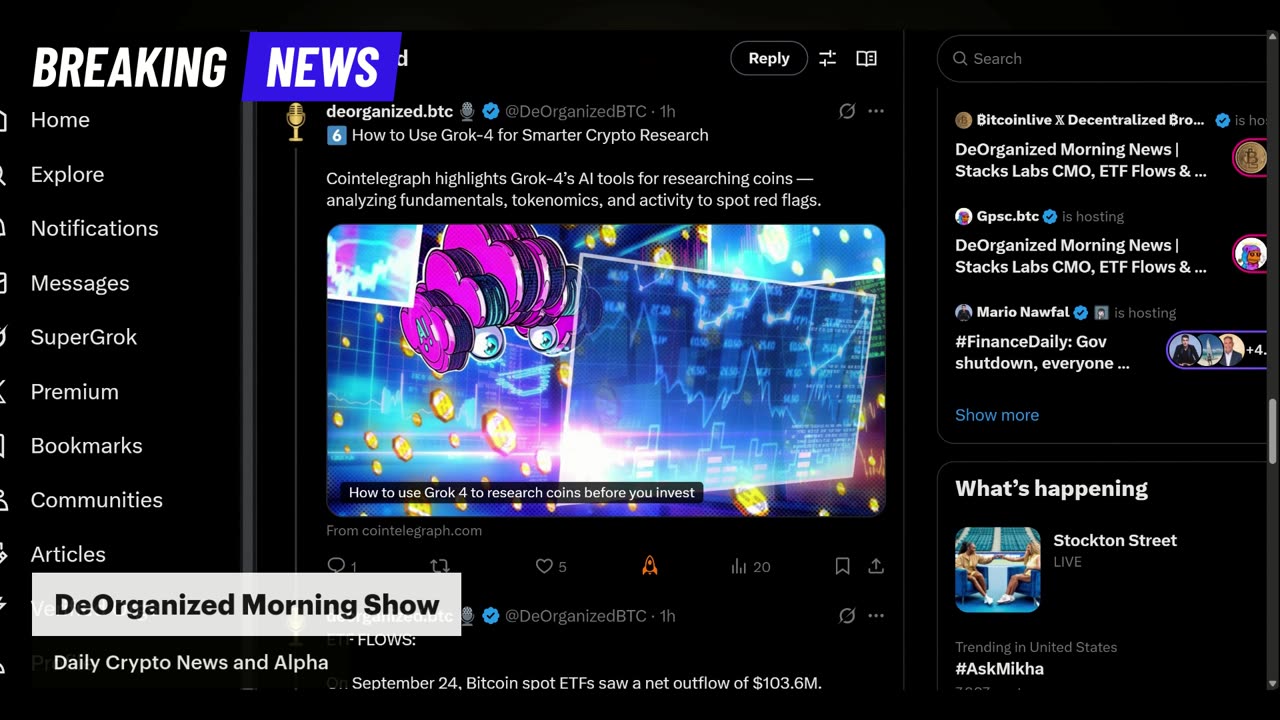Click Show more under live spaces
This screenshot has height=720, width=1280.
coord(997,415)
